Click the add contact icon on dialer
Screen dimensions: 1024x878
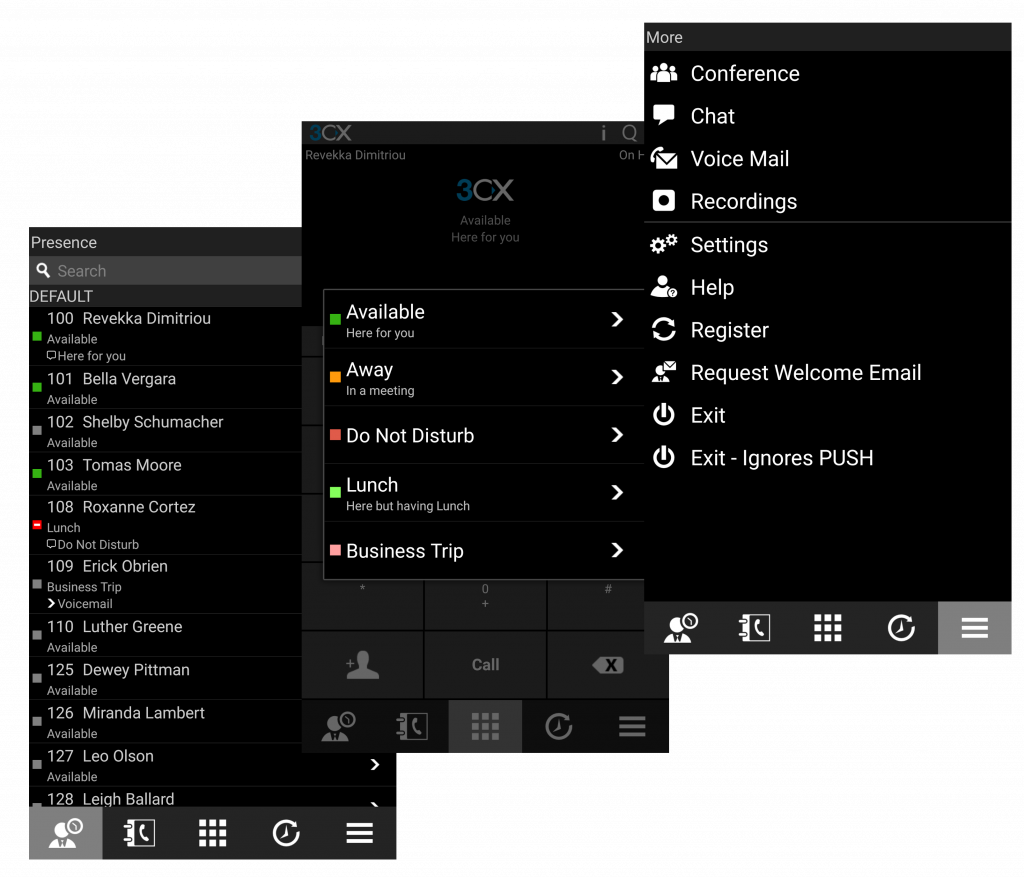pos(362,665)
